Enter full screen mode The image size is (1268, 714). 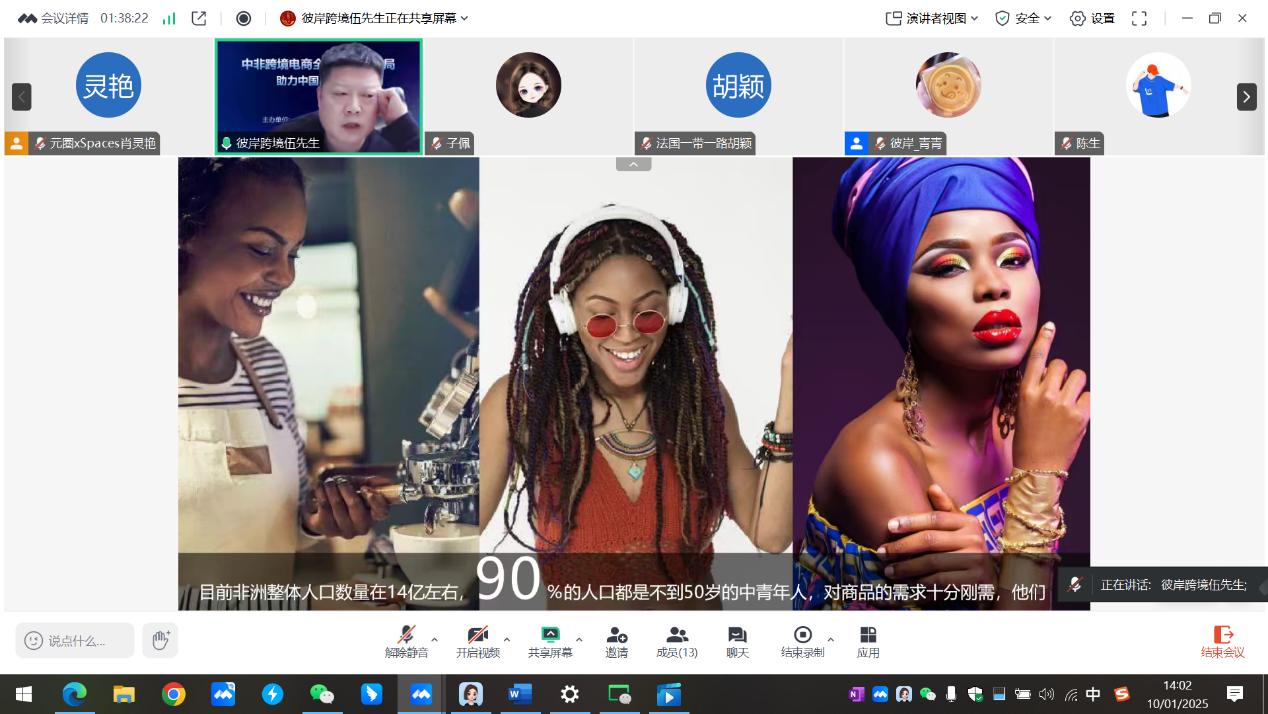click(1139, 18)
